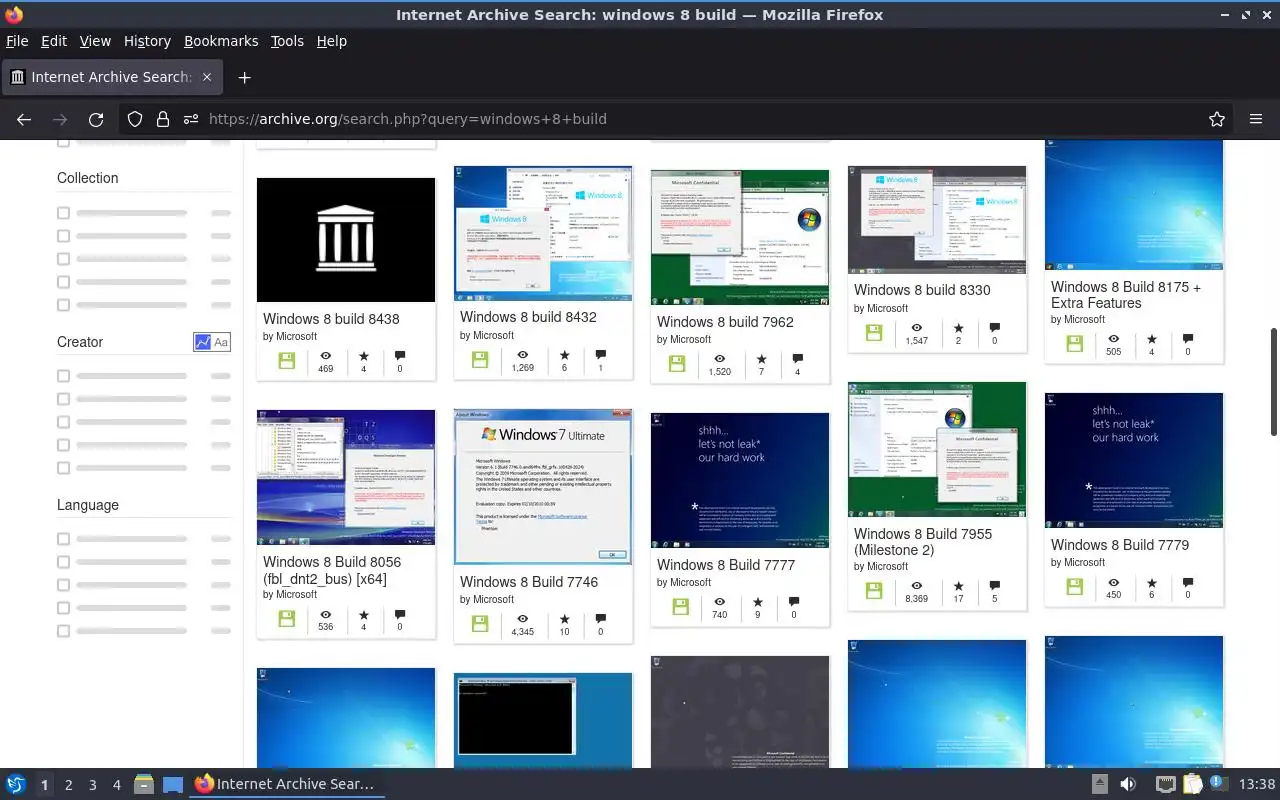Click software icon on Windows 8 Build 8056 card
The width and height of the screenshot is (1280, 800).
(287, 619)
